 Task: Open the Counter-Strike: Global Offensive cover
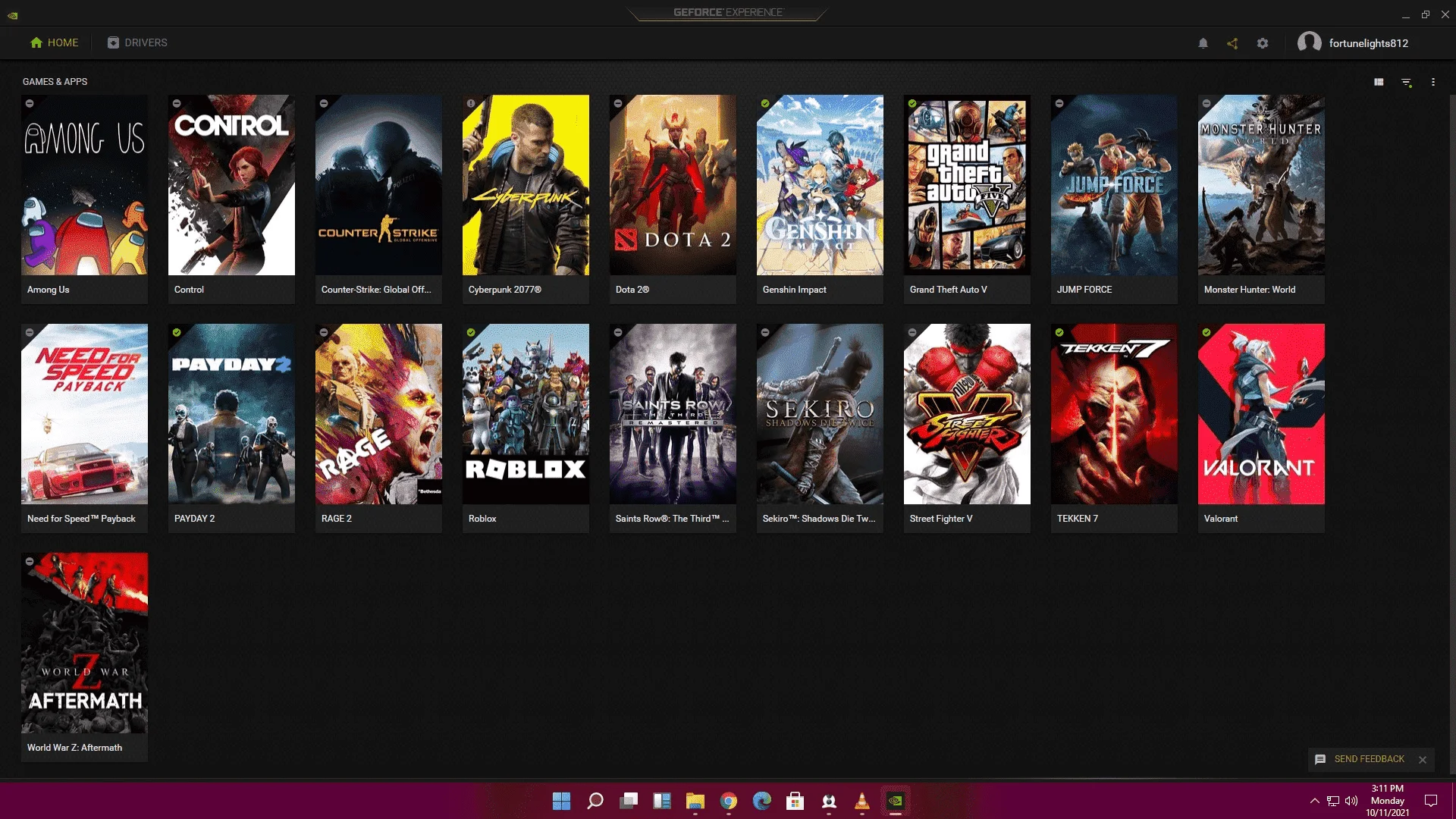378,185
